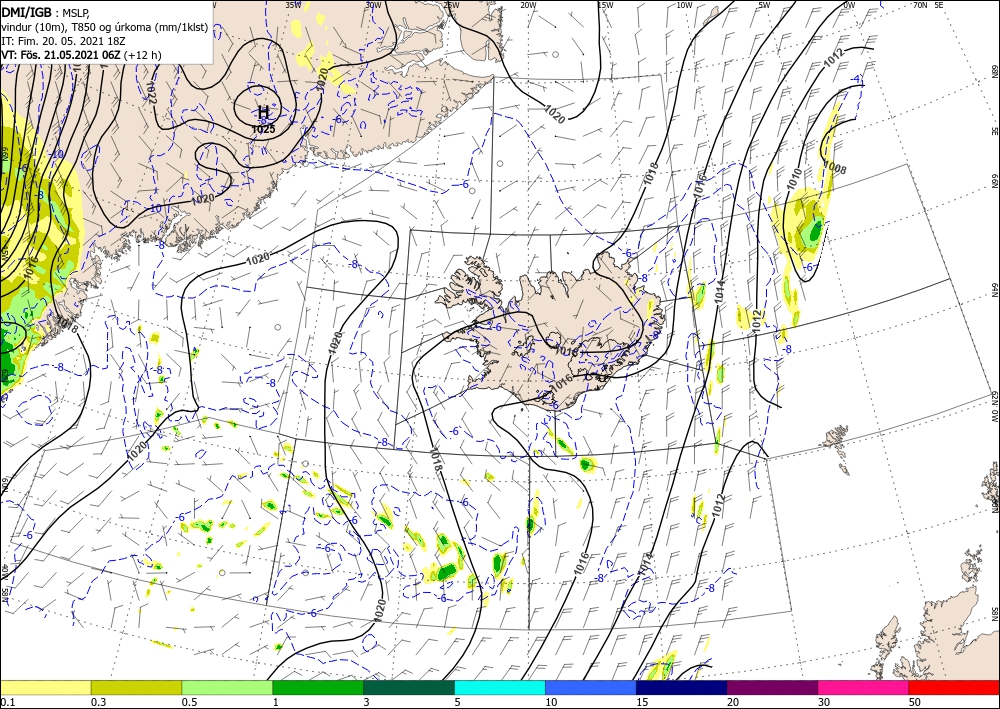This screenshot has height=709, width=1000.
Task: Click the '30' legend value
Action: pyautogui.click(x=824, y=702)
